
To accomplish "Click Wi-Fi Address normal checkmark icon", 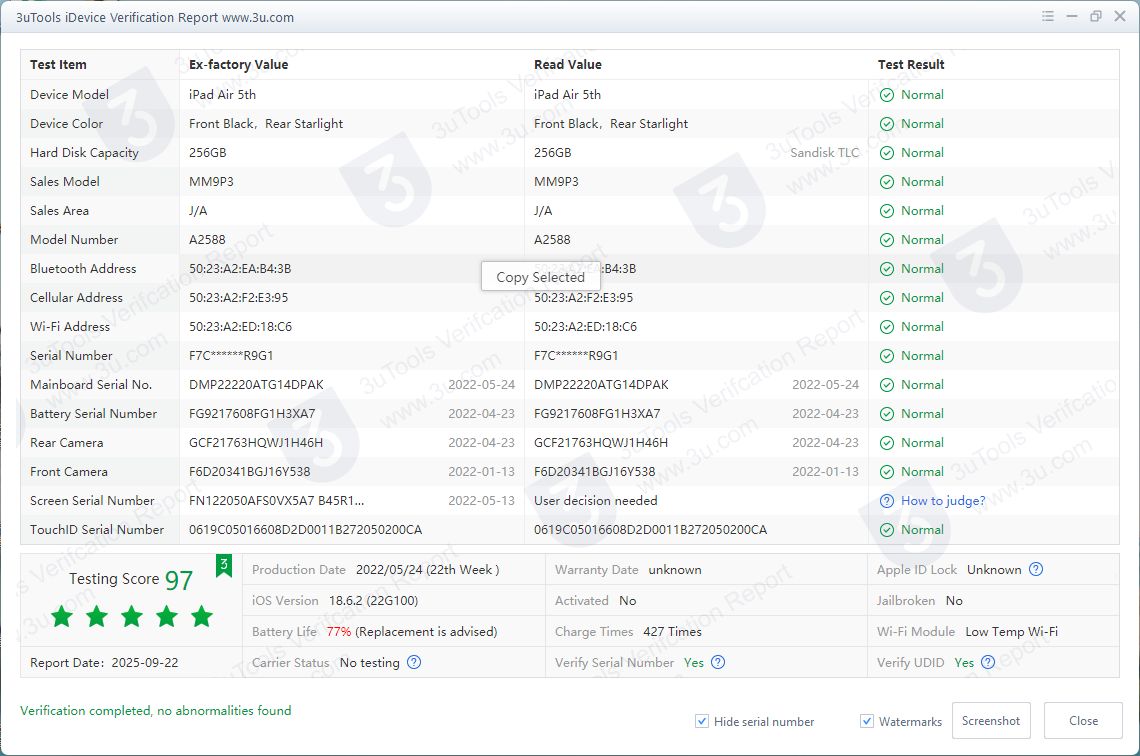I will point(886,326).
